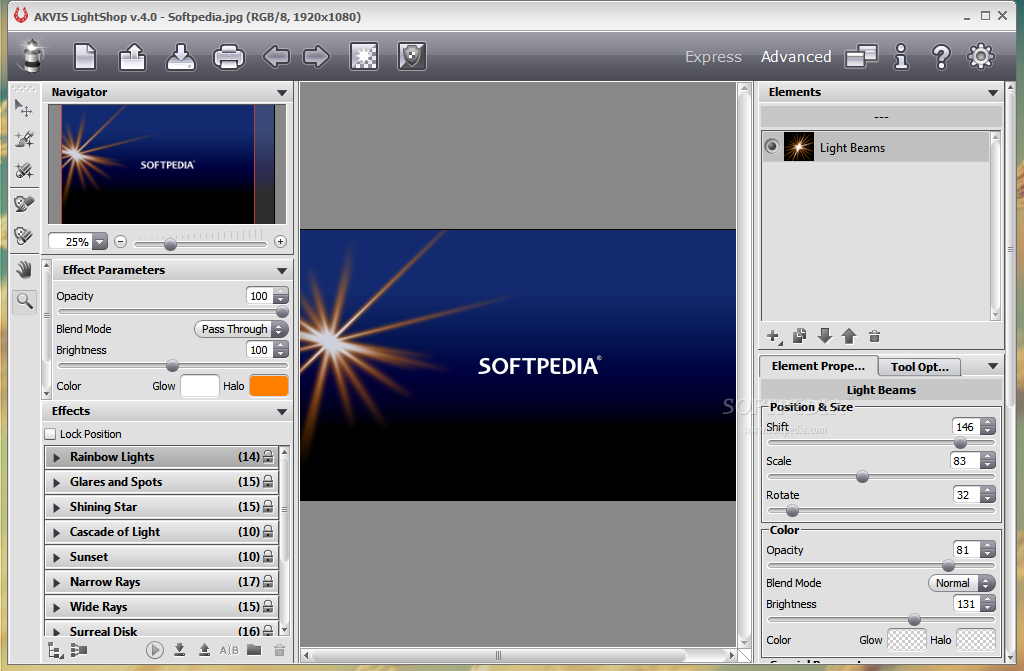Click the tree view icon below Effects list

[56, 651]
